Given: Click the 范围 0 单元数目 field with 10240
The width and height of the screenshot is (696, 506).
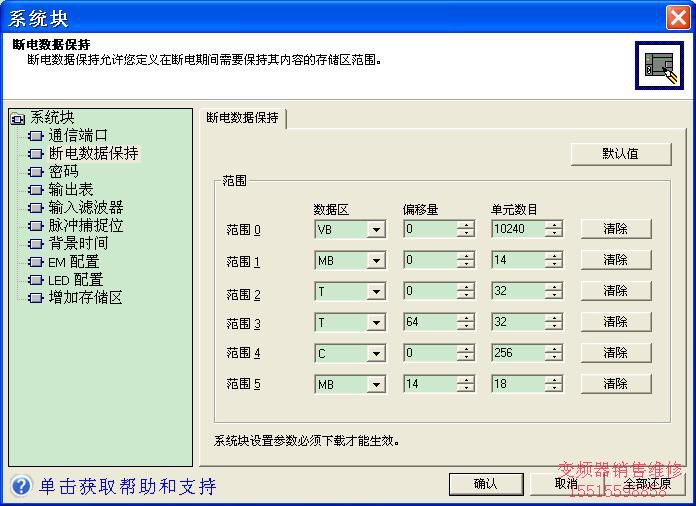Looking at the screenshot, I should coord(518,230).
